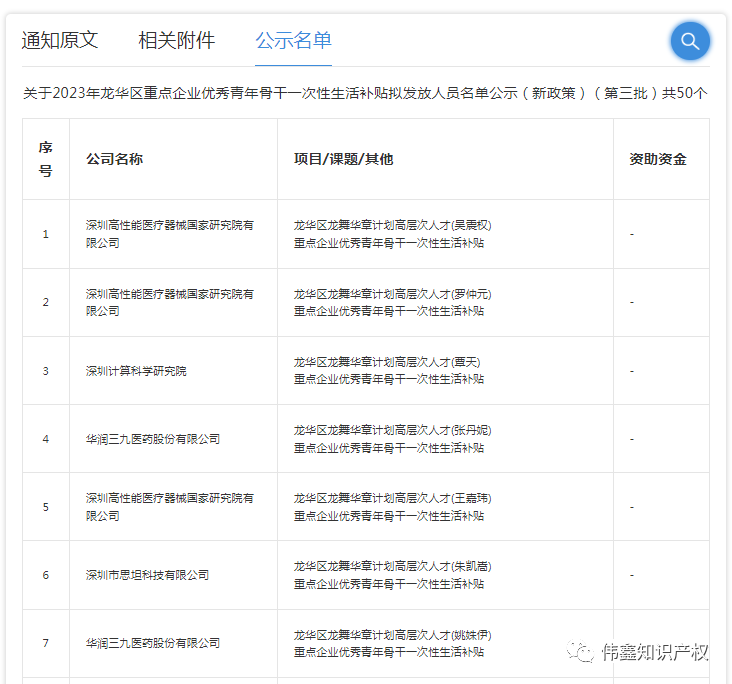The height and width of the screenshot is (684, 732).
Task: Open the 相关附件 tab
Action: [x=176, y=41]
